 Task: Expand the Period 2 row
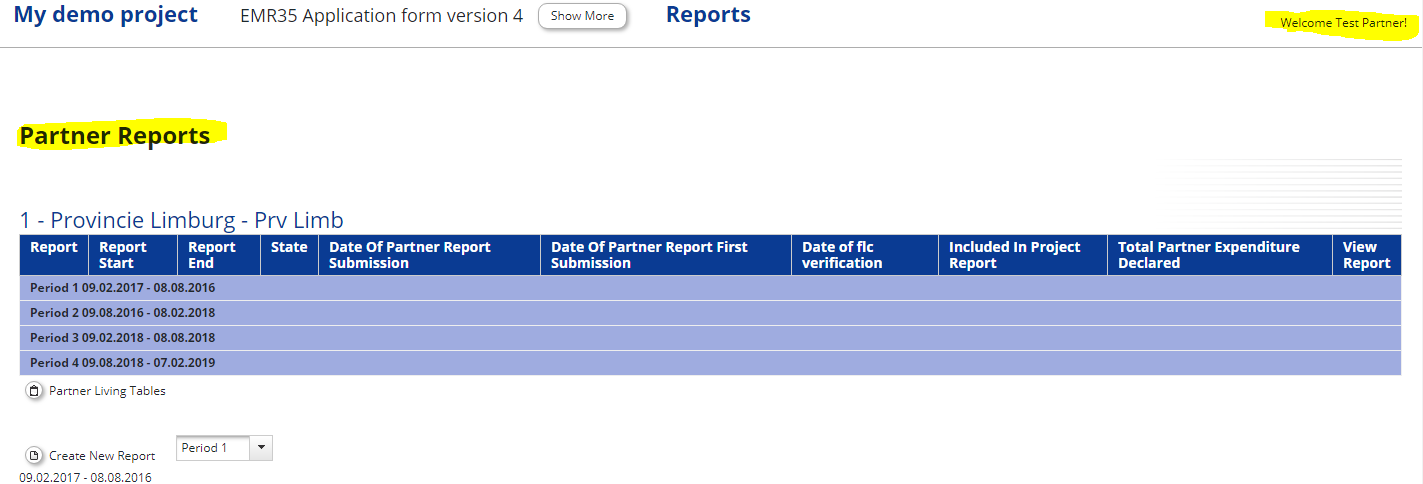point(122,313)
